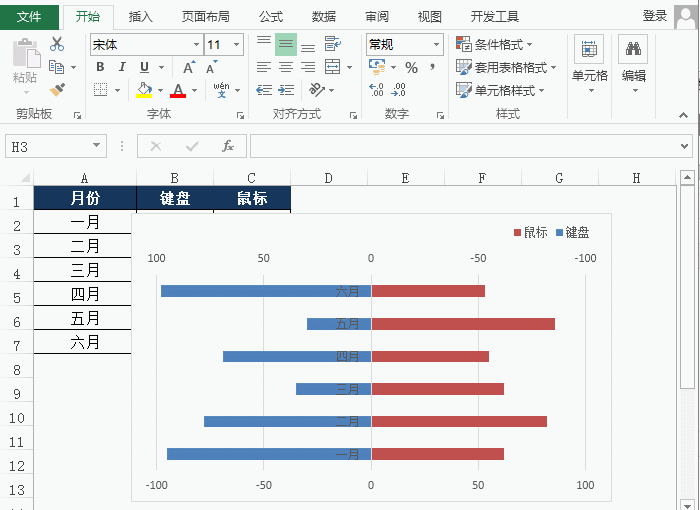Align cell text to the left
This screenshot has width=700, height=510.
tap(264, 67)
